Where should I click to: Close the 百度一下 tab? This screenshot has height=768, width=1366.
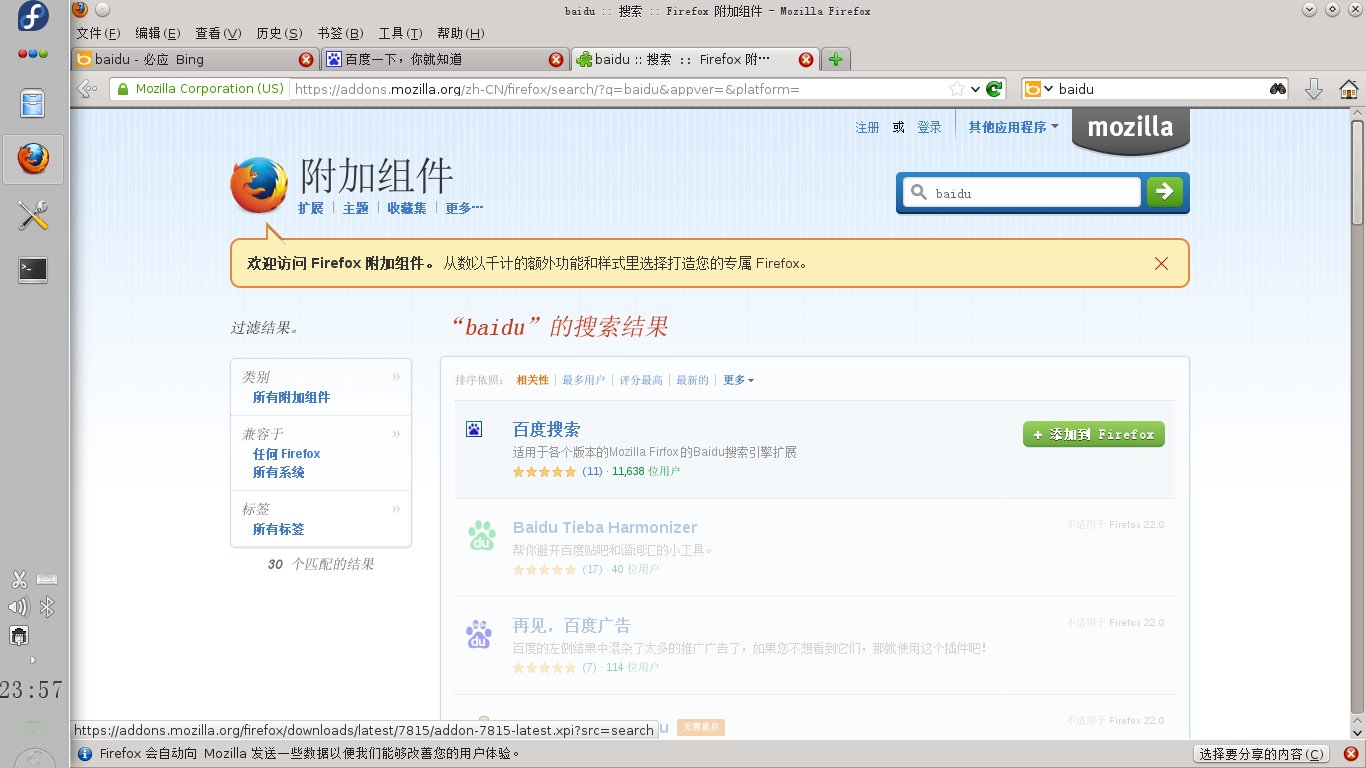click(x=556, y=60)
